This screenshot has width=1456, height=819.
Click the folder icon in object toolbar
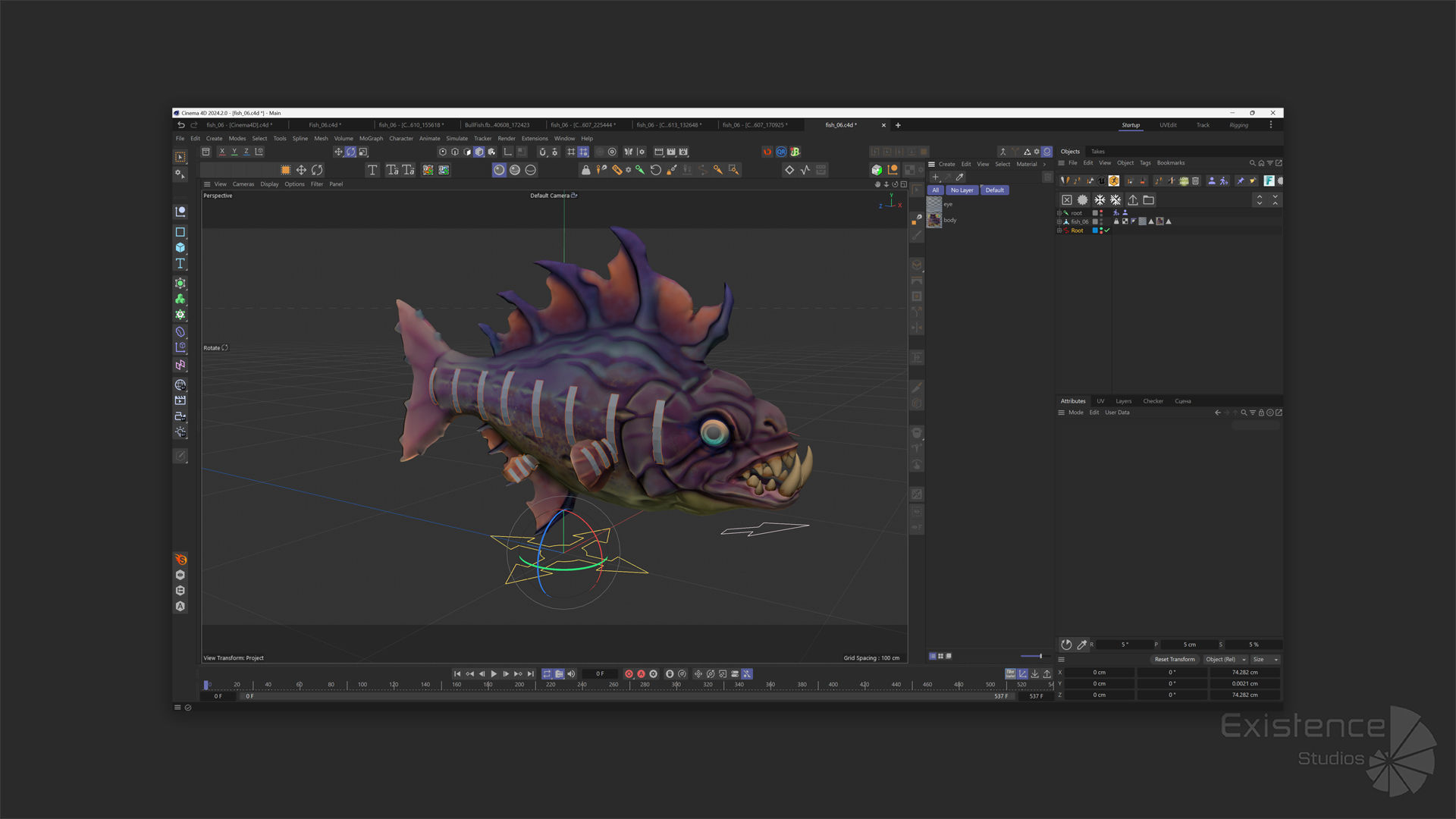1148,200
